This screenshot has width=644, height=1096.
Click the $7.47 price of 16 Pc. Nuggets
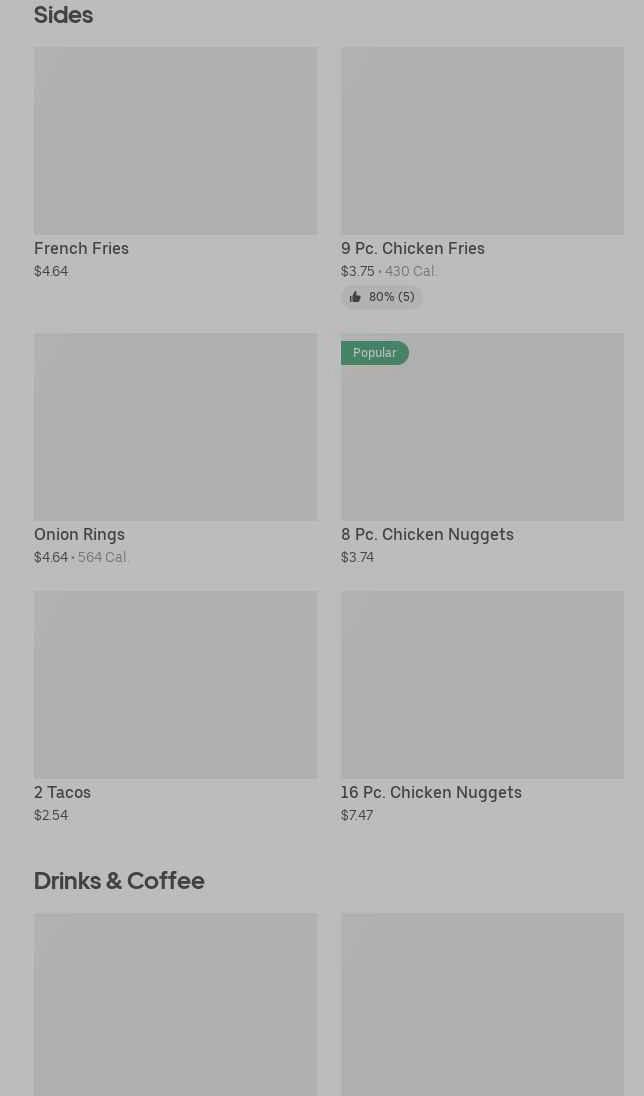357,815
